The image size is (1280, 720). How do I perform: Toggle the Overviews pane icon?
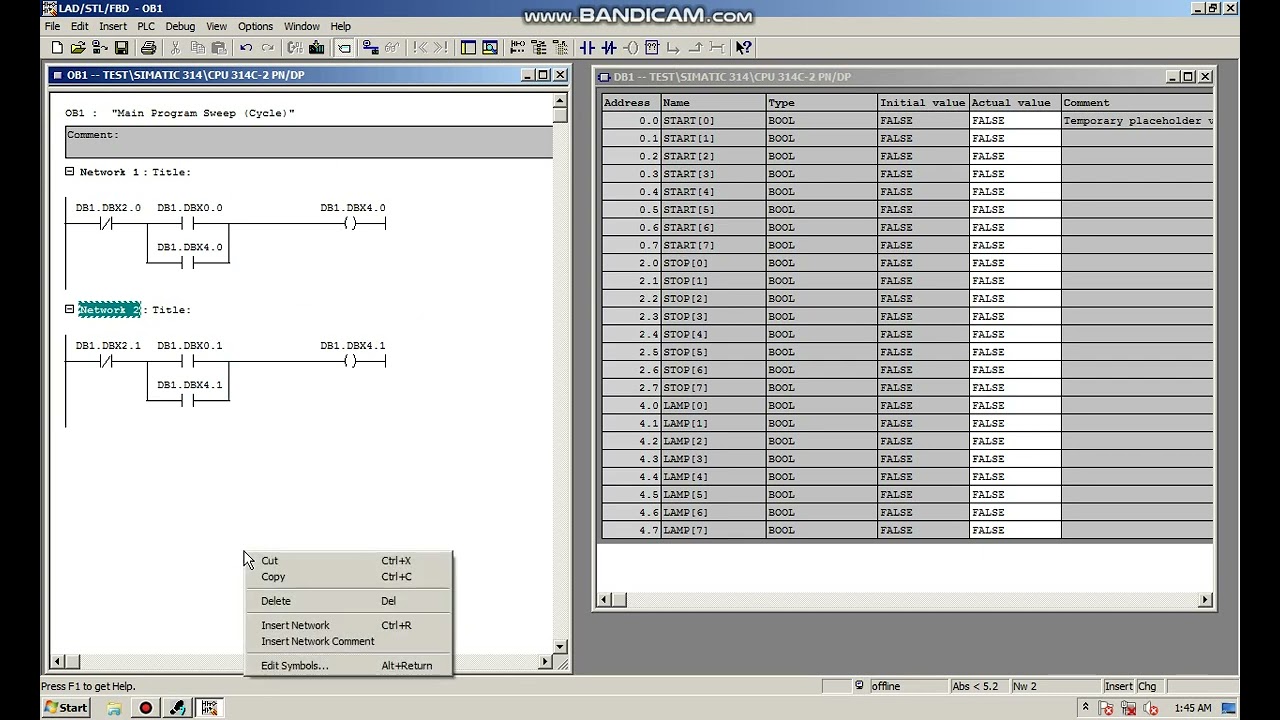click(468, 48)
